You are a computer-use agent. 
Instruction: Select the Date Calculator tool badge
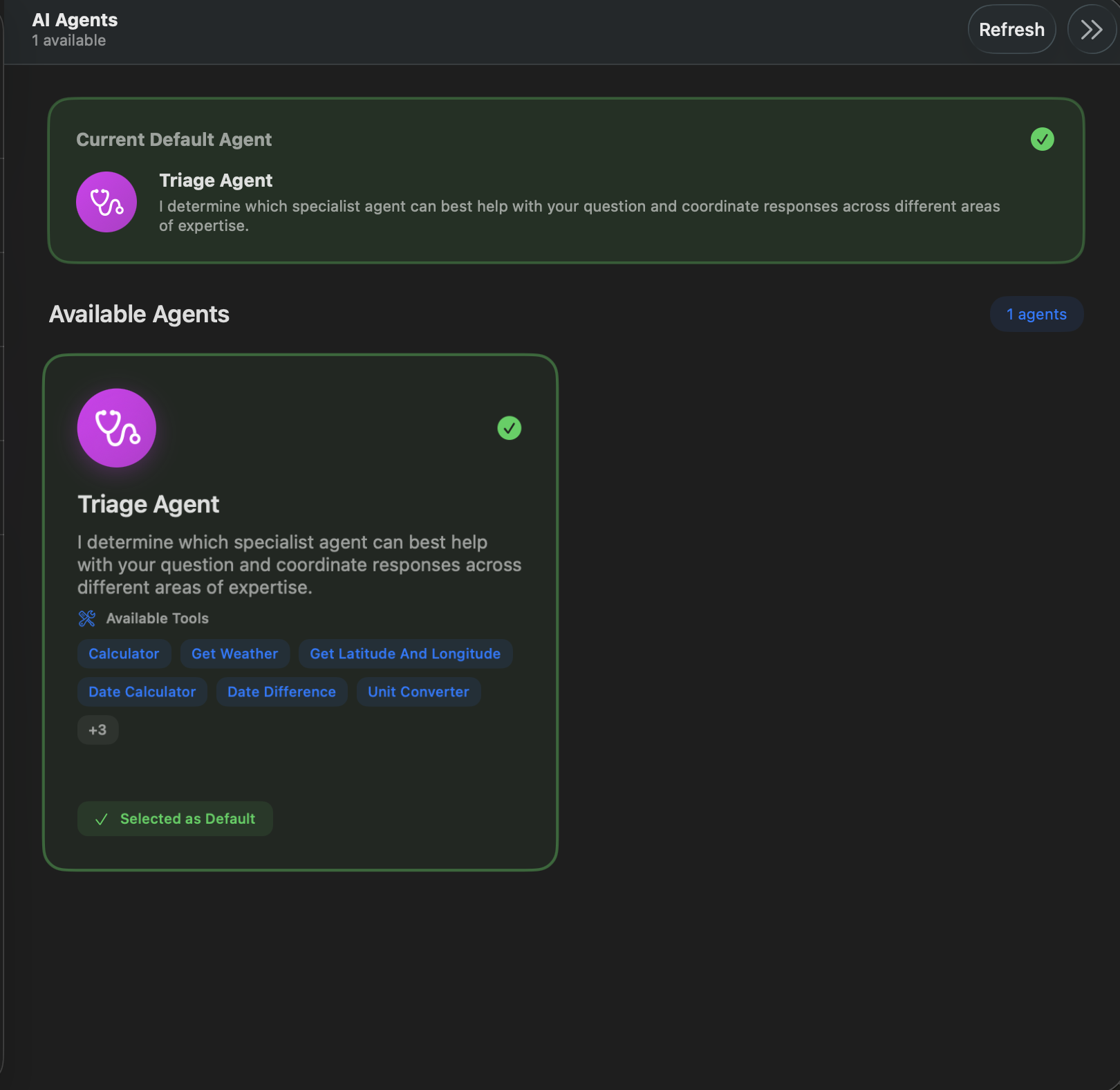[142, 691]
